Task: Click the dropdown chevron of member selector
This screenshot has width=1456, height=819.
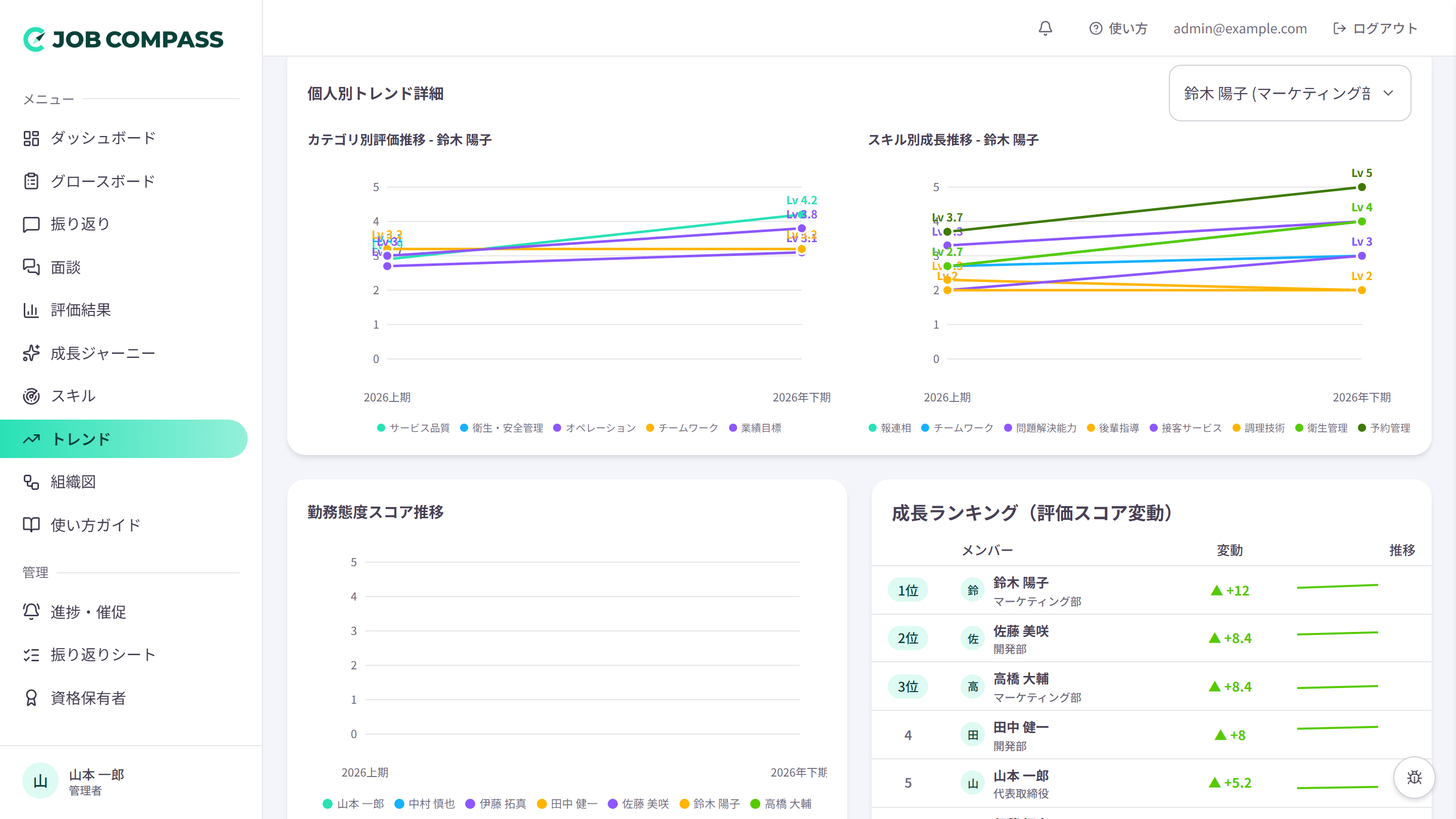Action: (x=1388, y=93)
